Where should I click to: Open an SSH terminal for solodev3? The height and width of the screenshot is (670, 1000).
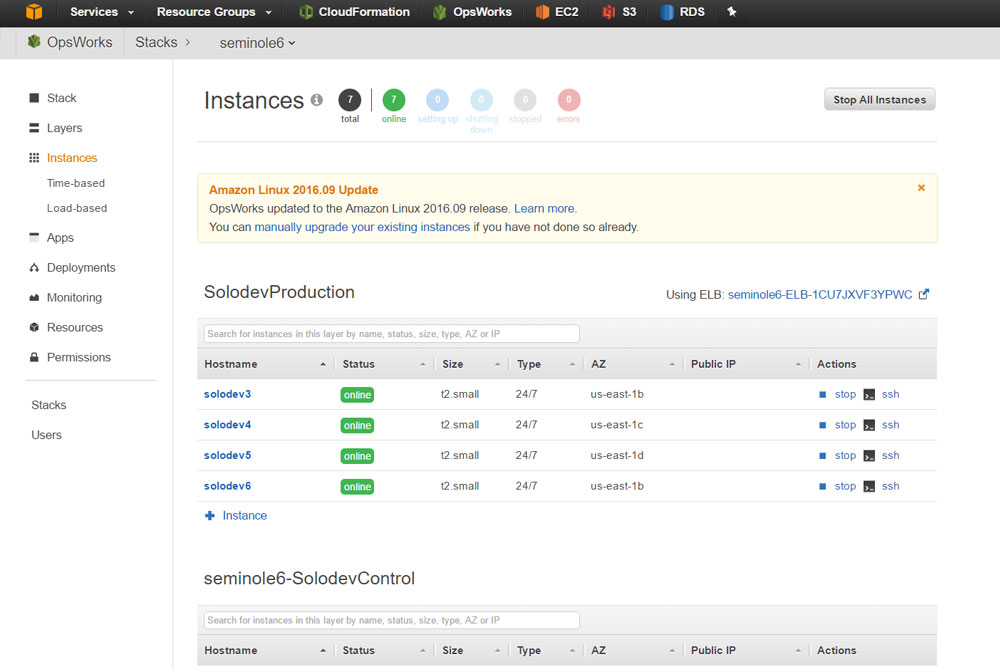pyautogui.click(x=890, y=394)
